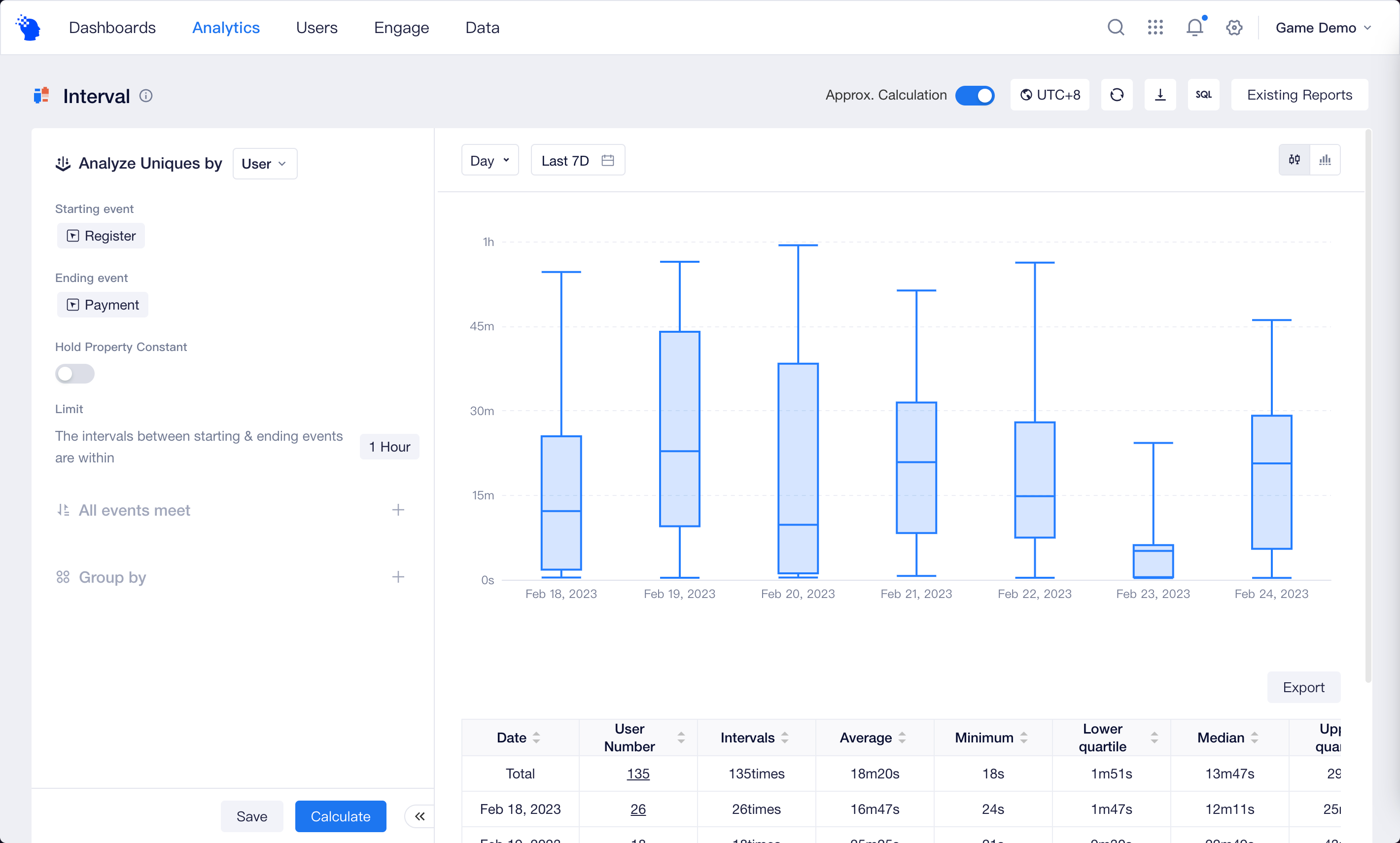The image size is (1400, 843).
Task: Click the Feb 24, 2023 box in chart
Action: pyautogui.click(x=1272, y=482)
